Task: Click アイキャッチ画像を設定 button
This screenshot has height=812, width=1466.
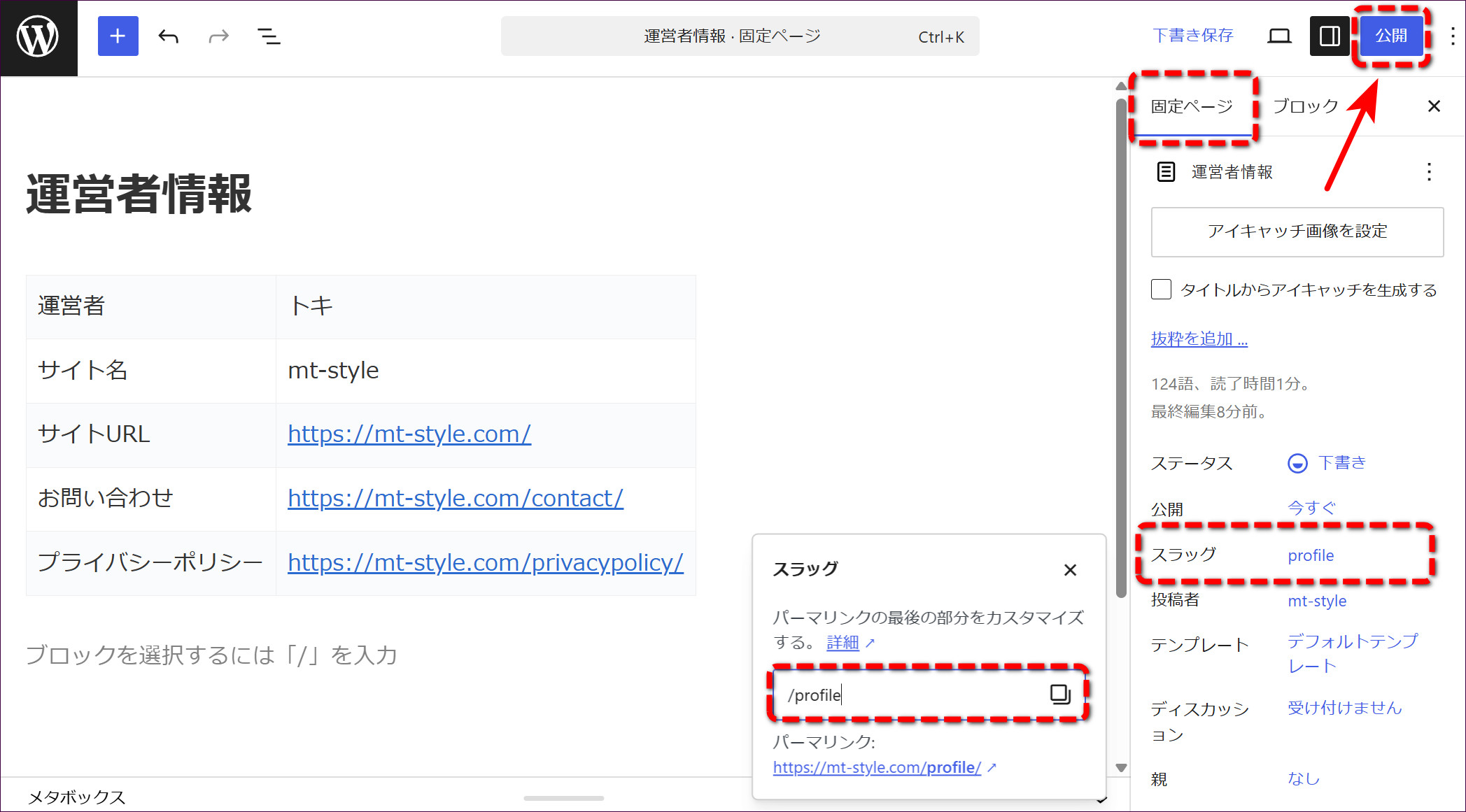Action: click(1297, 232)
